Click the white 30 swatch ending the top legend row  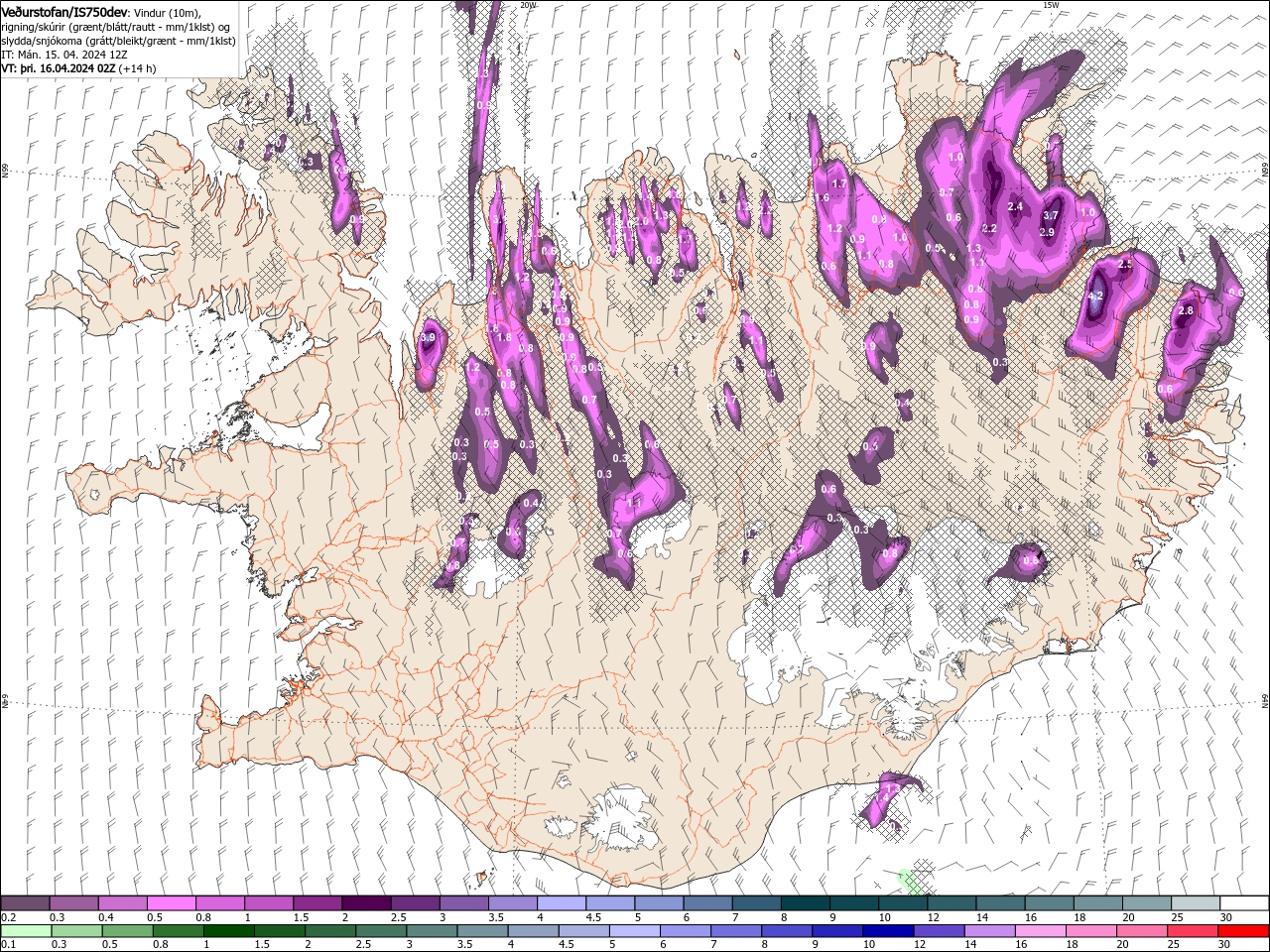pyautogui.click(x=1245, y=903)
